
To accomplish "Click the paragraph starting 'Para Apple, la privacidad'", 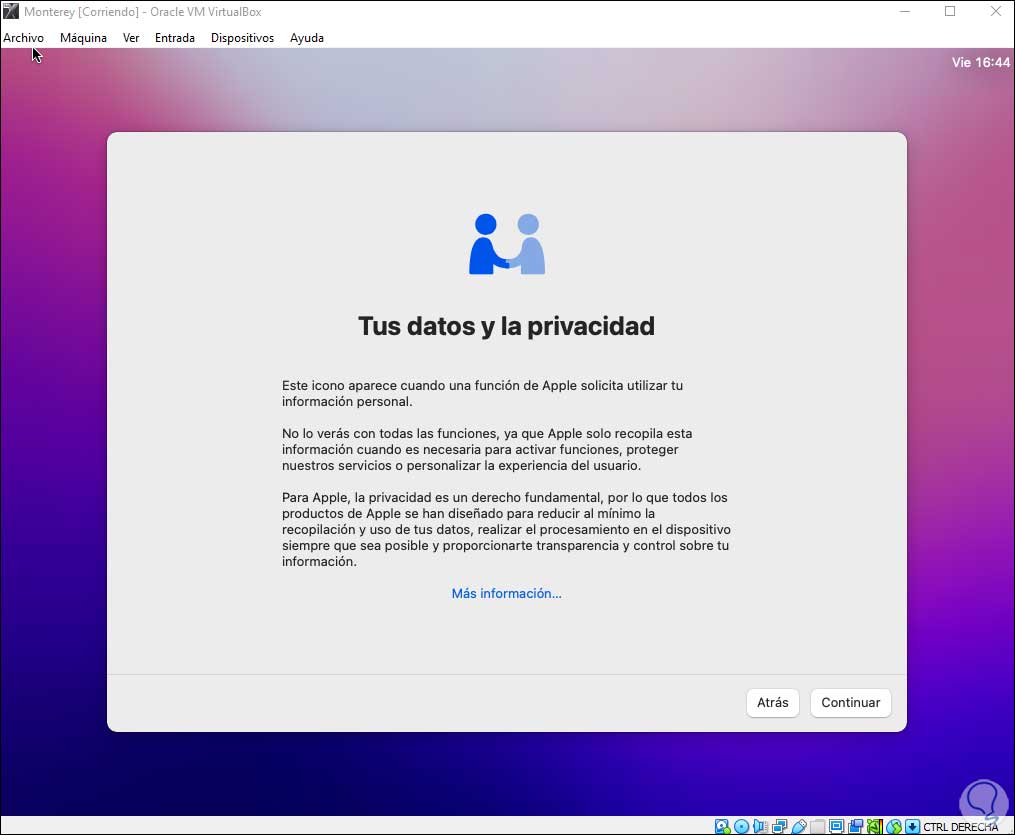I will [x=506, y=529].
